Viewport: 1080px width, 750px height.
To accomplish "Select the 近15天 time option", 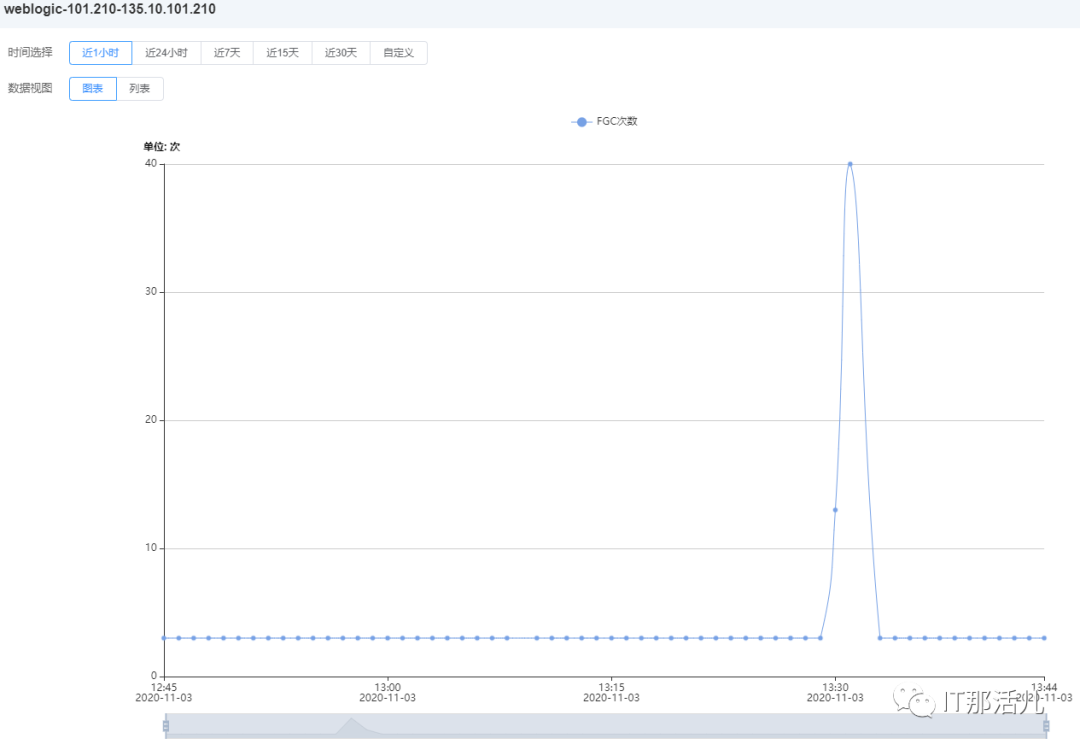I will click(282, 53).
